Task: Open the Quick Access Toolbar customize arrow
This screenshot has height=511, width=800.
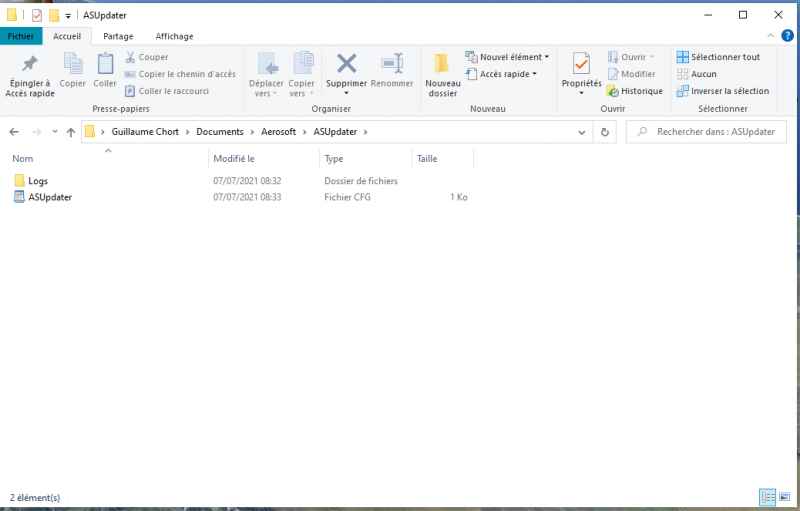Action: (x=68, y=16)
